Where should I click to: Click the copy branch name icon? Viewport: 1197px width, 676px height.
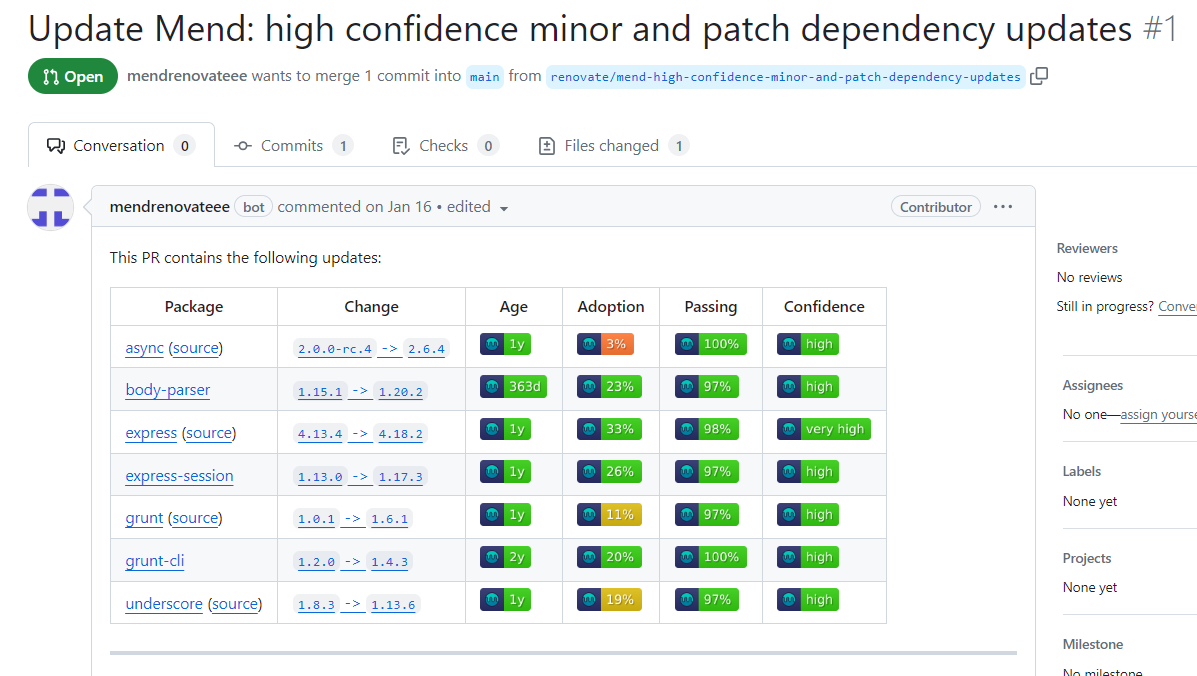[1039, 76]
